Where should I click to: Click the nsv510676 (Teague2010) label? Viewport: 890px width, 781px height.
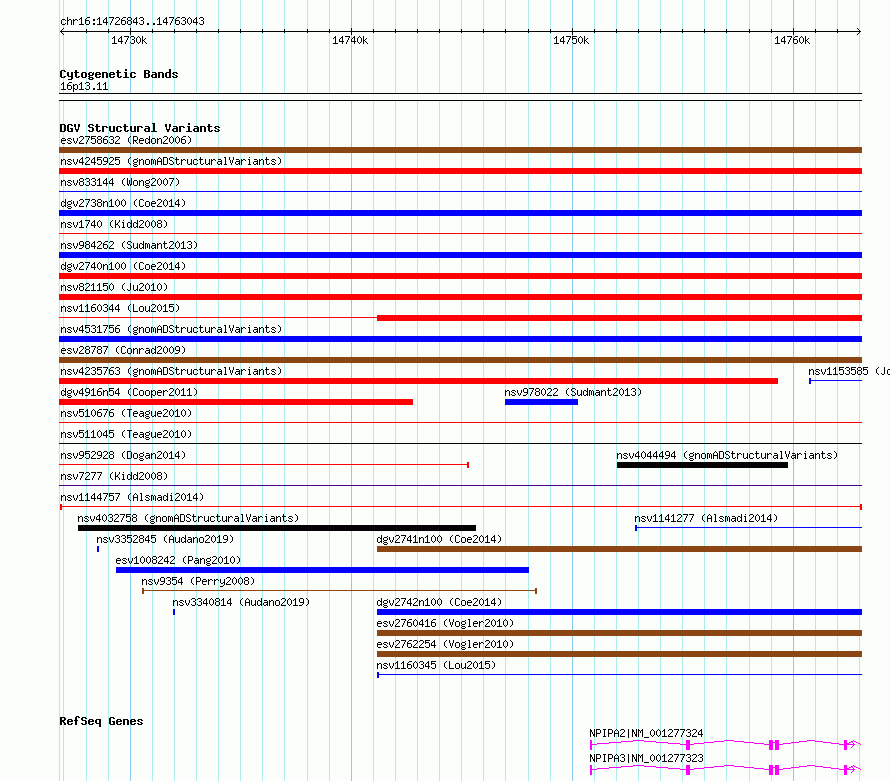click(x=126, y=413)
